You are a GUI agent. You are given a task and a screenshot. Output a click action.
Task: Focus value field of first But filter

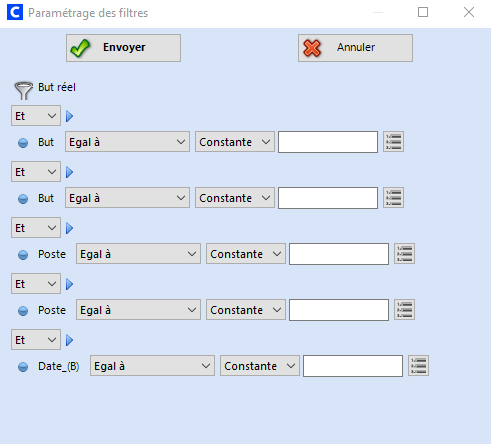point(328,142)
